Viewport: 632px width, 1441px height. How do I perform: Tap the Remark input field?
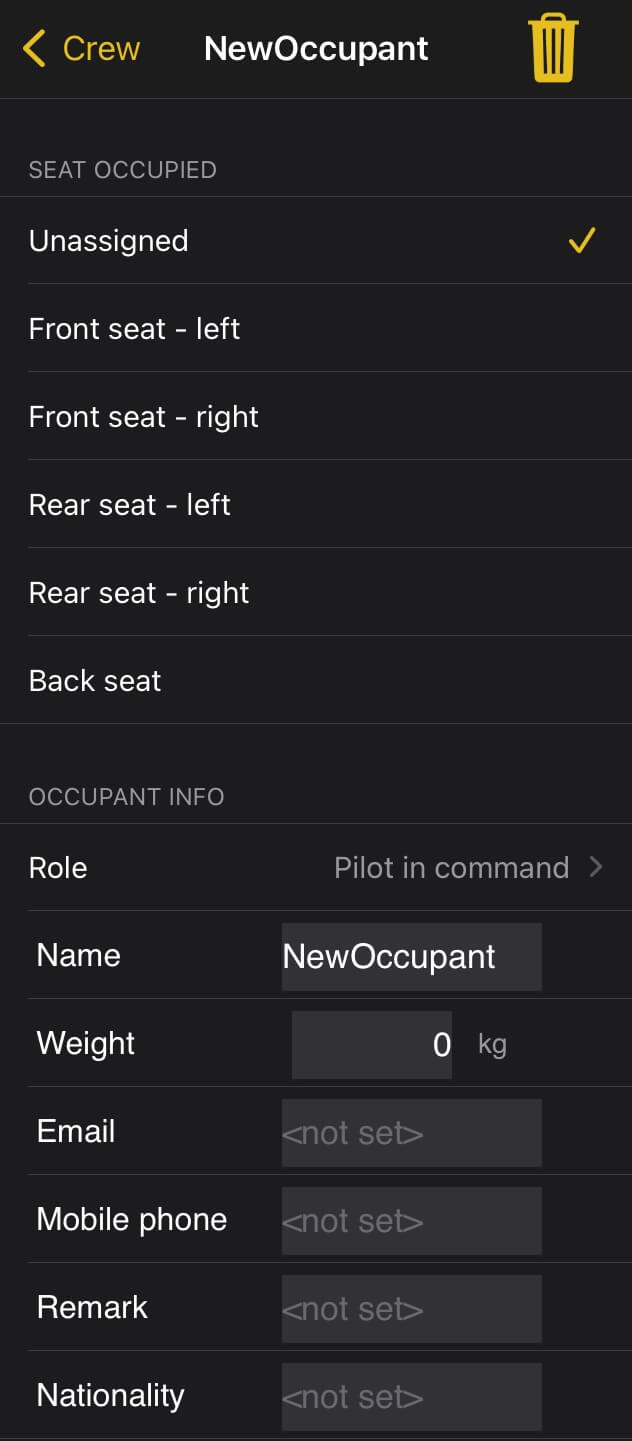[411, 1309]
